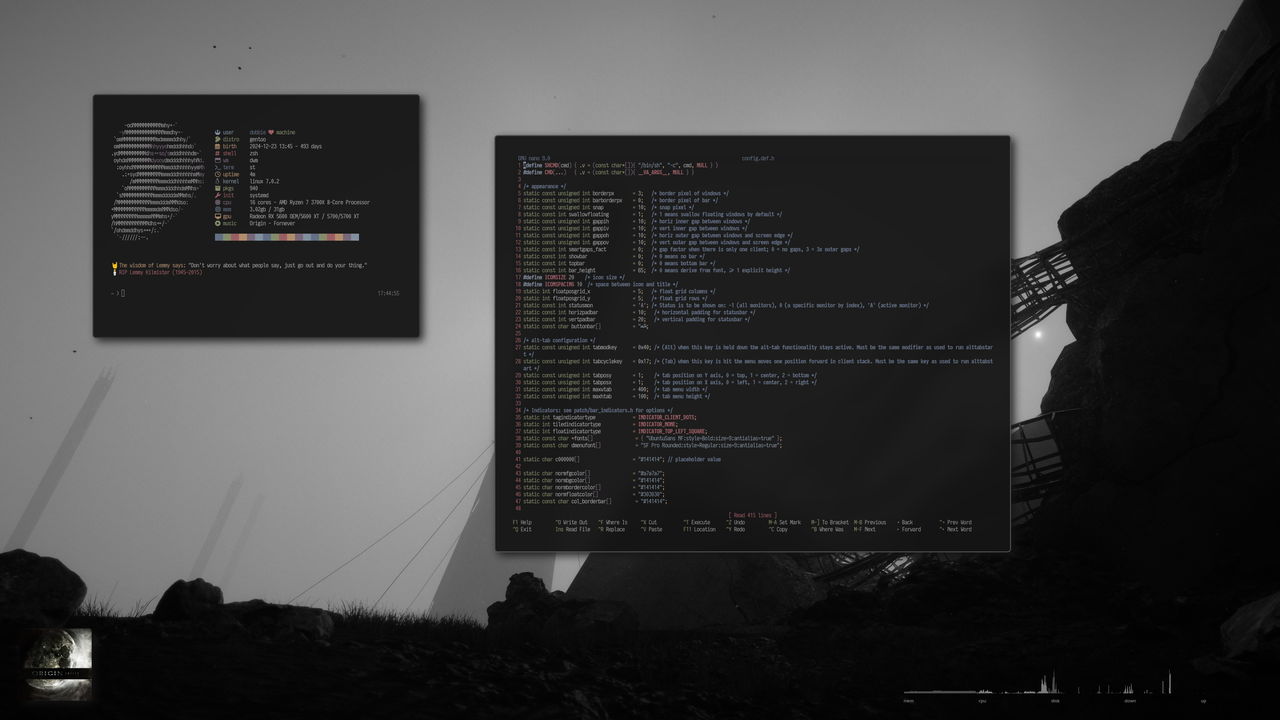Click the ^T Execute shortcut
This screenshot has height=720, width=1280.
click(696, 522)
